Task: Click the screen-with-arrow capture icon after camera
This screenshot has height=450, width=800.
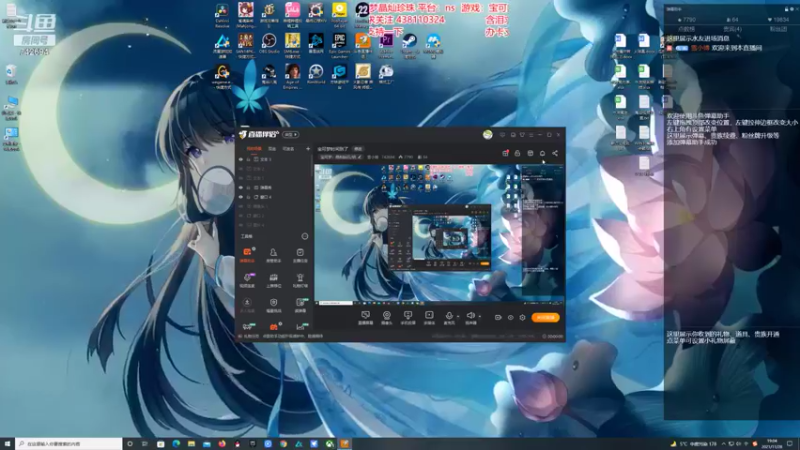Action: pos(408,315)
